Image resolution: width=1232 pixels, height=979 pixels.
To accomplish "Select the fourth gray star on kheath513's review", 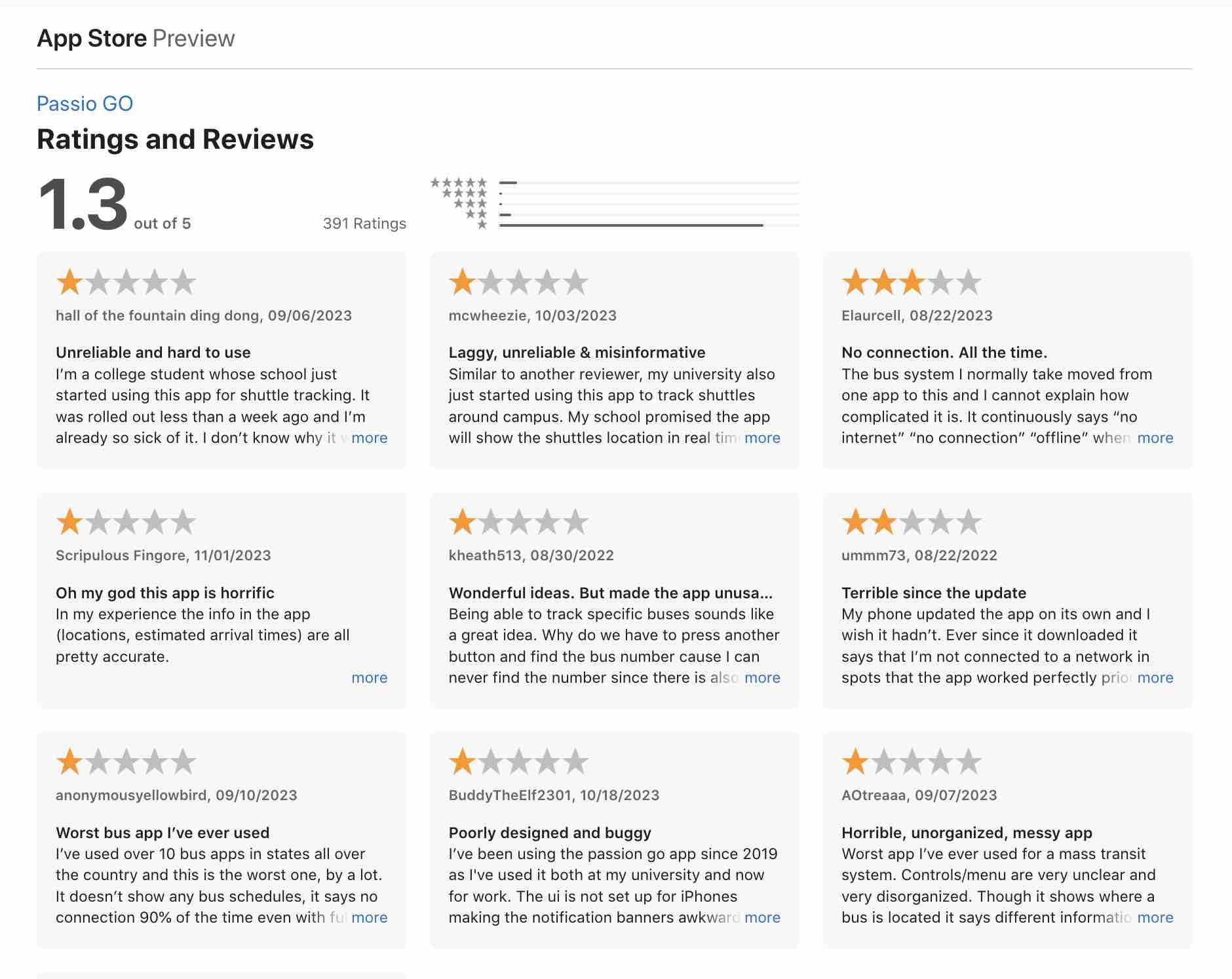I will (548, 521).
